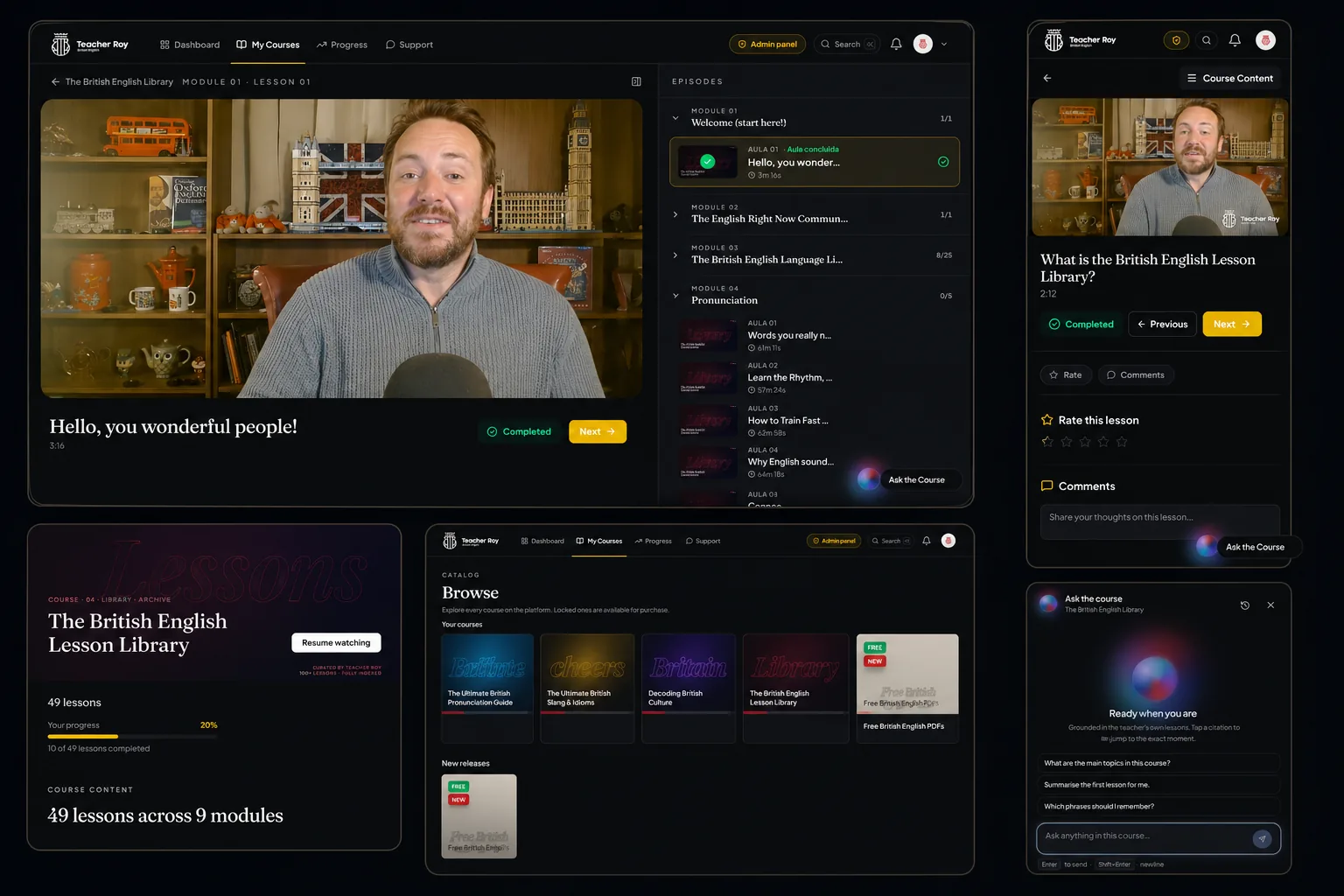The height and width of the screenshot is (896, 1344).
Task: Click the first rating star under Rate this lesson
Action: (x=1047, y=442)
